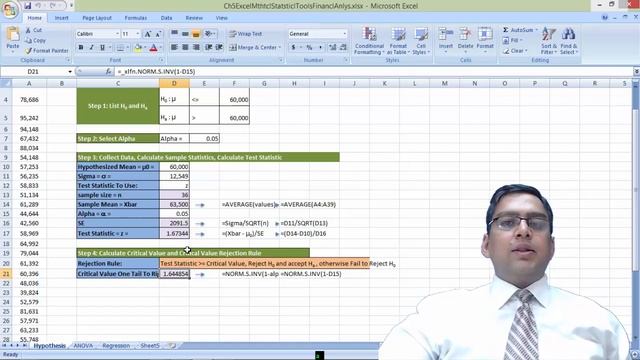Image resolution: width=640 pixels, height=360 pixels.
Task: Click Increase Indent icon
Action: click(x=219, y=48)
